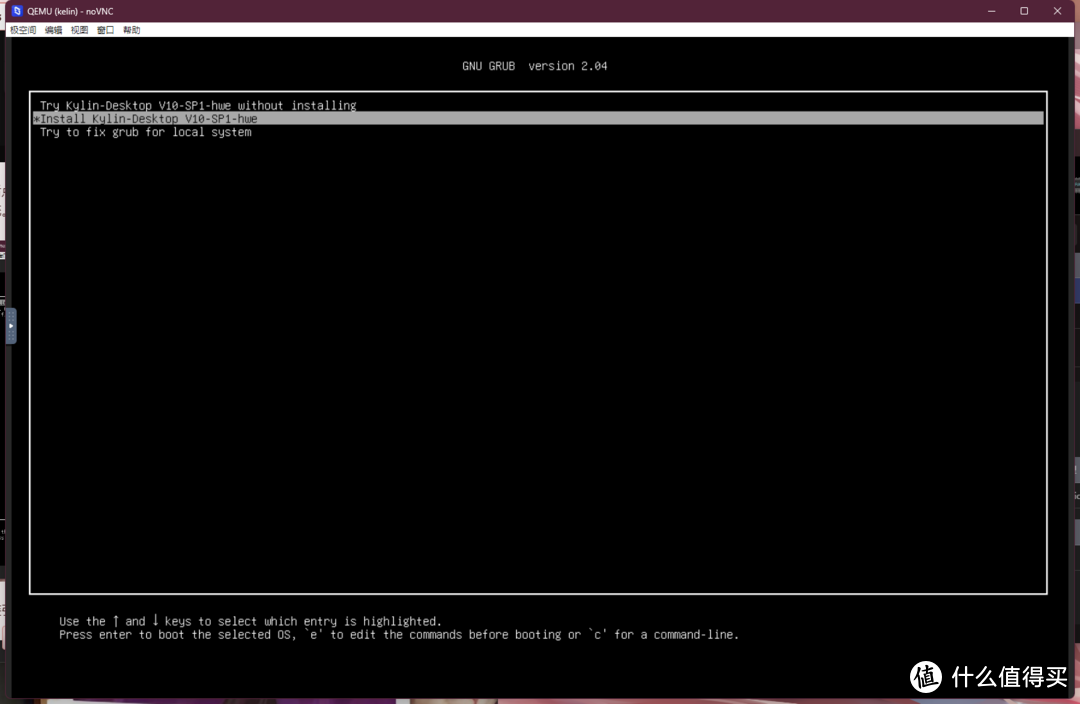Open the 窗口 menu

[105, 30]
